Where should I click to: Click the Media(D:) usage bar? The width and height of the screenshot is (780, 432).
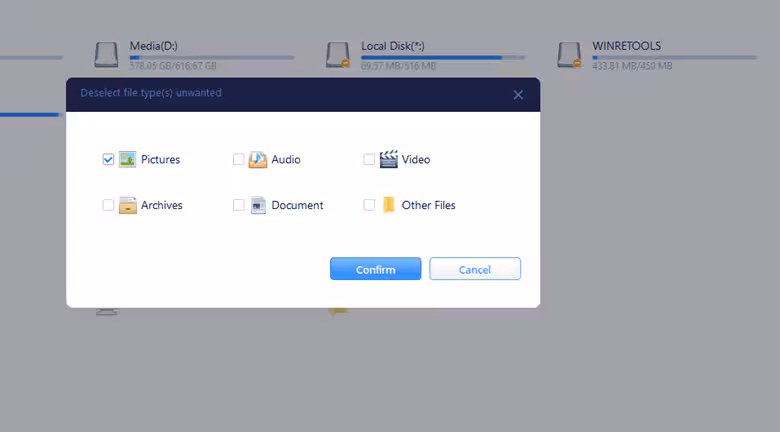pos(212,58)
